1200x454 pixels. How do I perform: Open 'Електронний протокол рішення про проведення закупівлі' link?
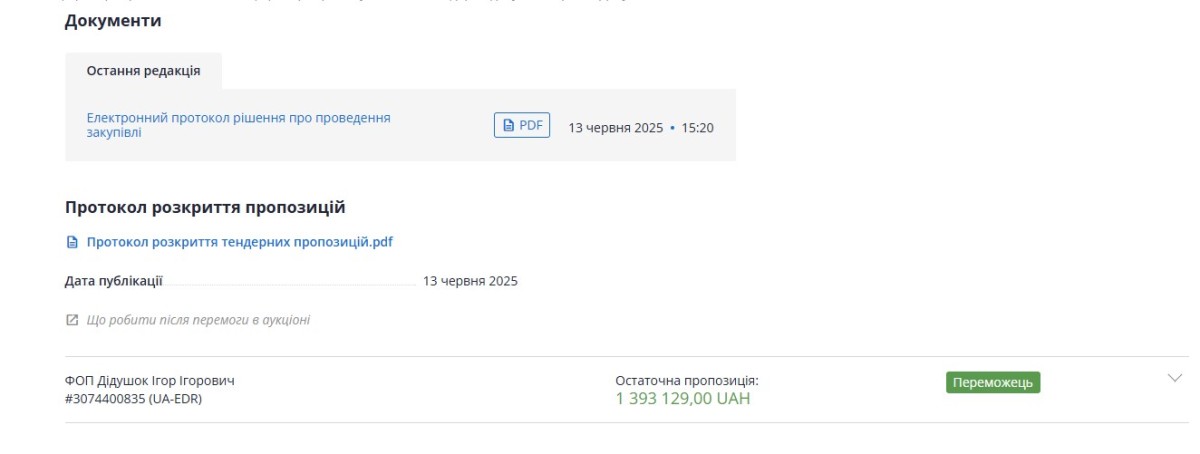tap(239, 125)
